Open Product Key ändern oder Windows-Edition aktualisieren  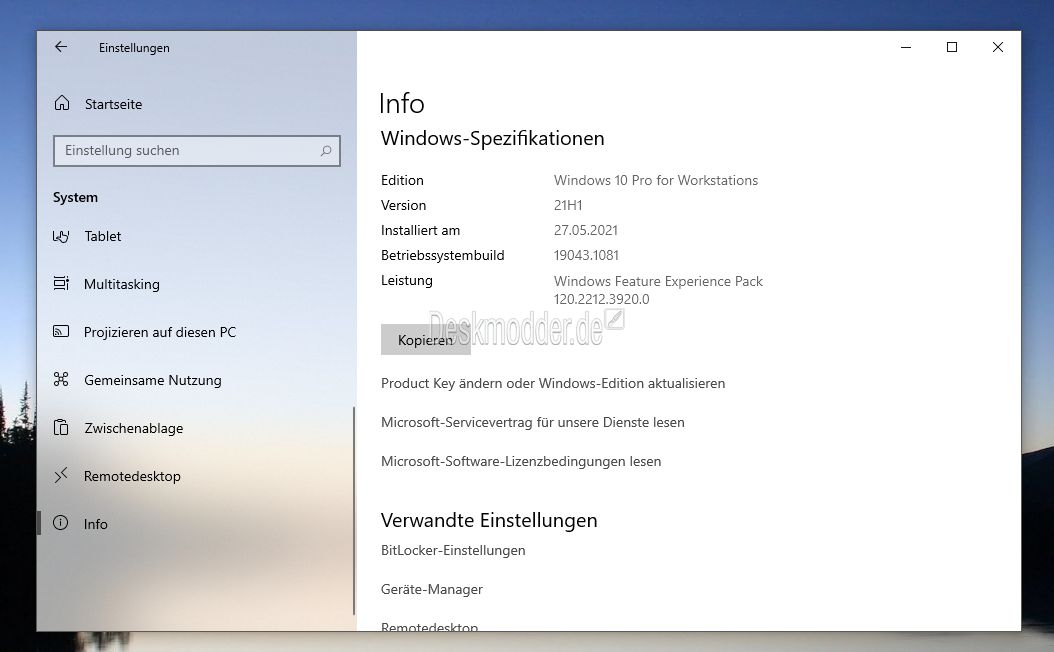coord(553,383)
